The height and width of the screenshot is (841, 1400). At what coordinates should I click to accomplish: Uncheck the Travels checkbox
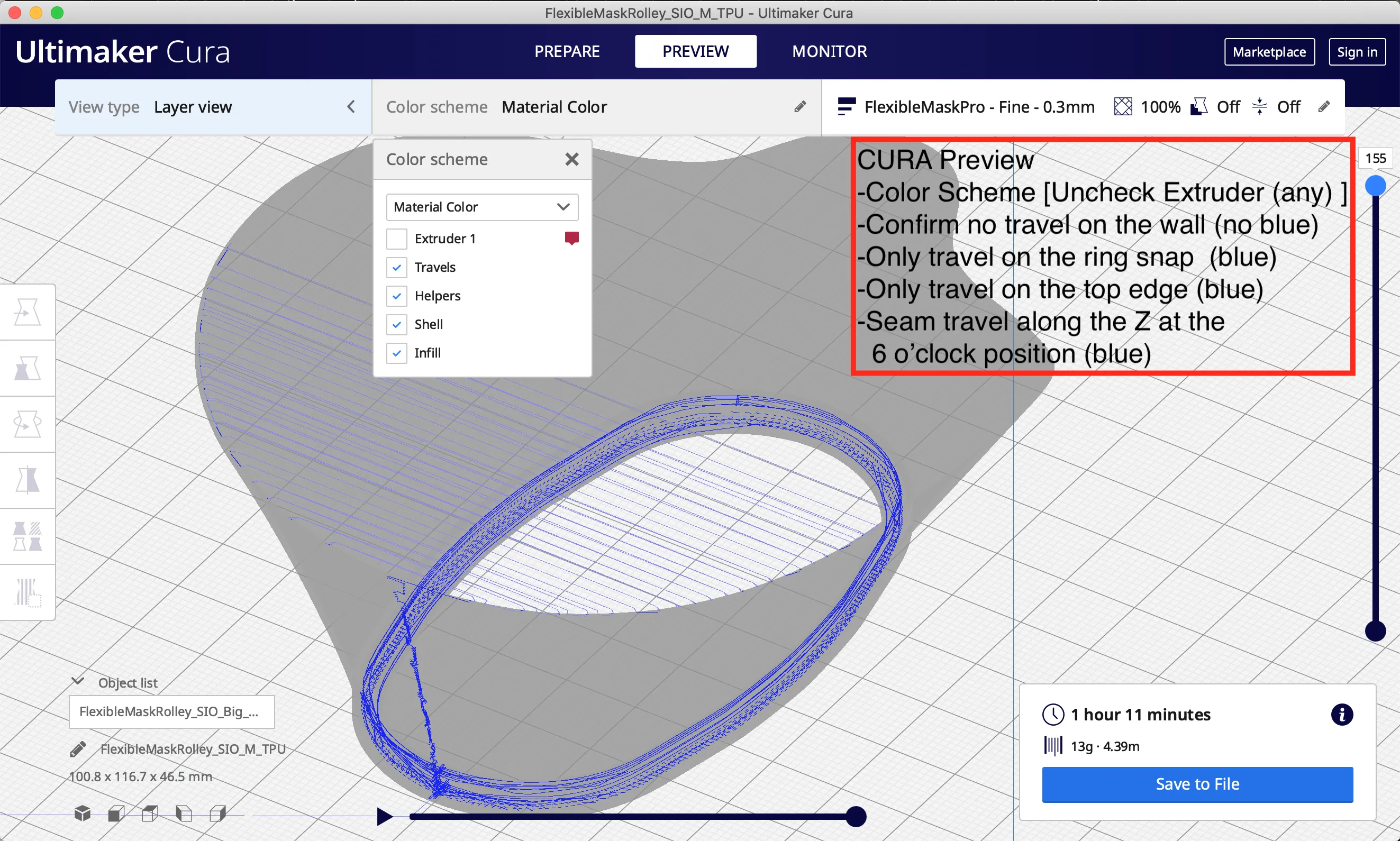pos(397,267)
